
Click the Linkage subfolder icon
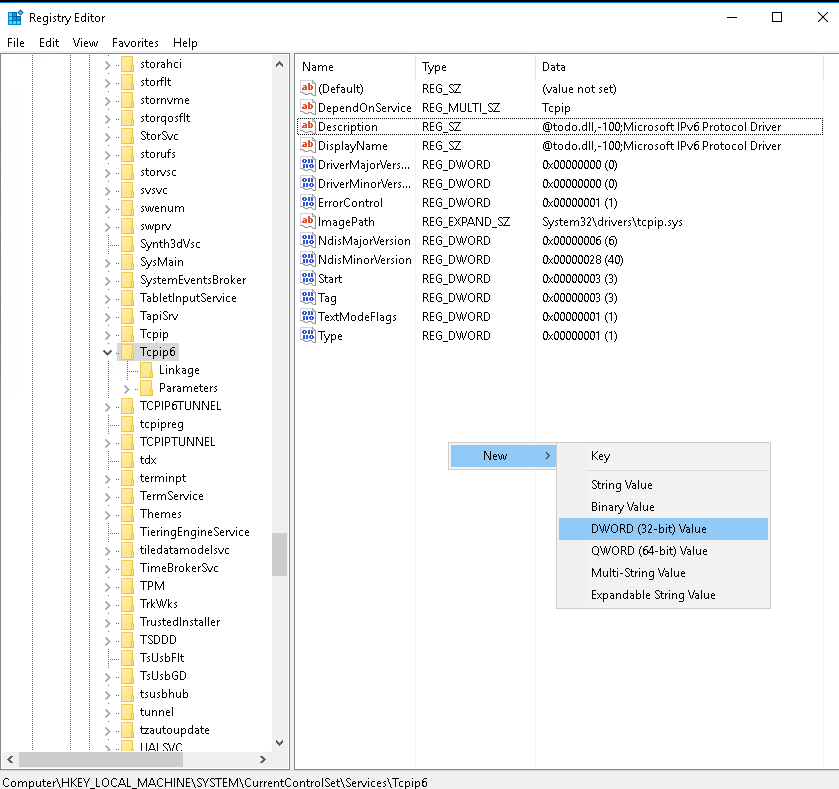146,370
